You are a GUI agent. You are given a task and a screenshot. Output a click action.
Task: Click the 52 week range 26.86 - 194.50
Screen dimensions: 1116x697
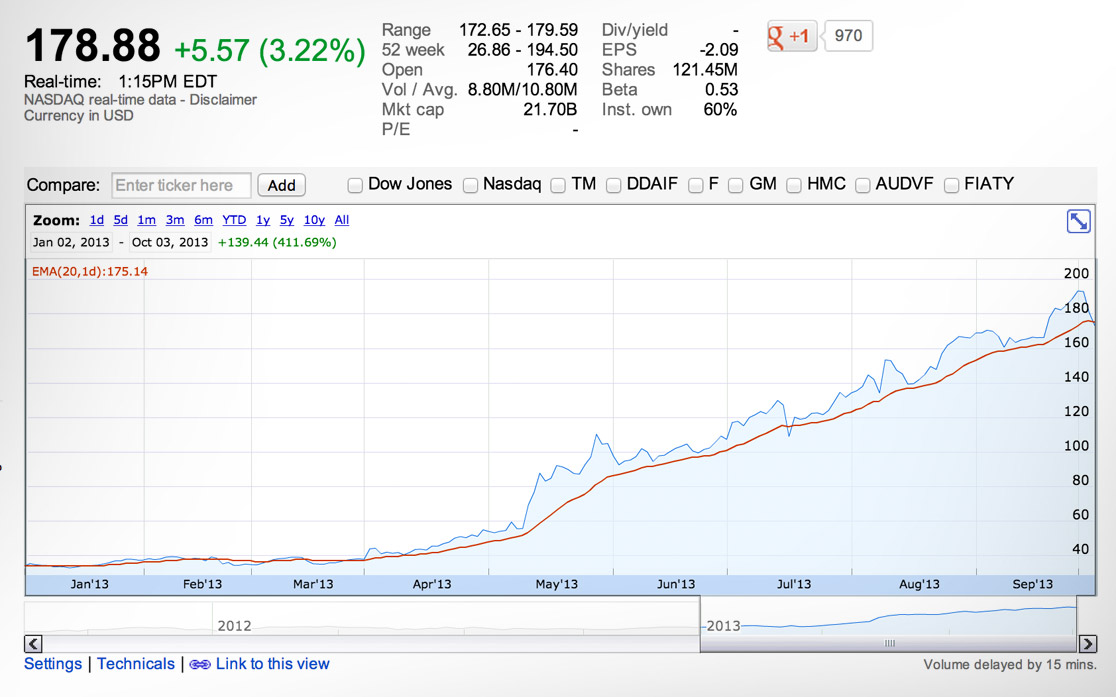click(522, 50)
